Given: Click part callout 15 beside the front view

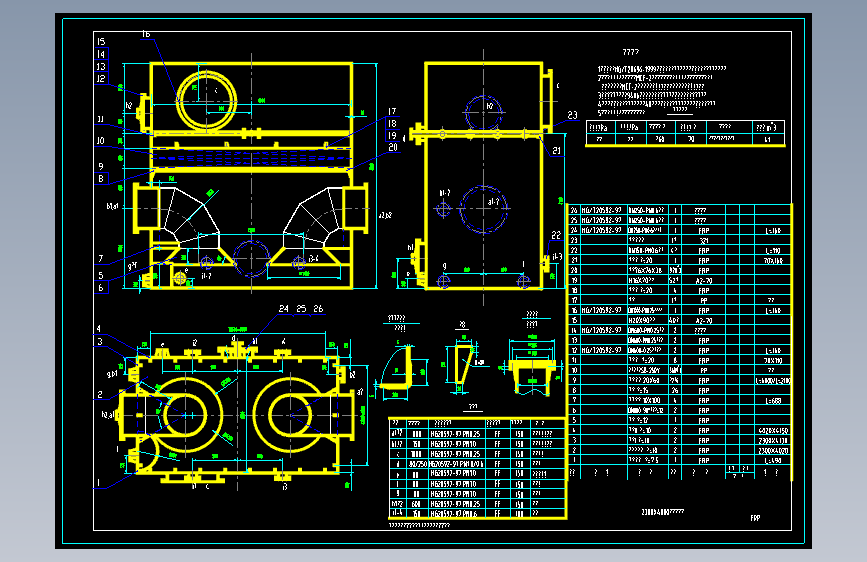Looking at the screenshot, I should pyautogui.click(x=101, y=41).
